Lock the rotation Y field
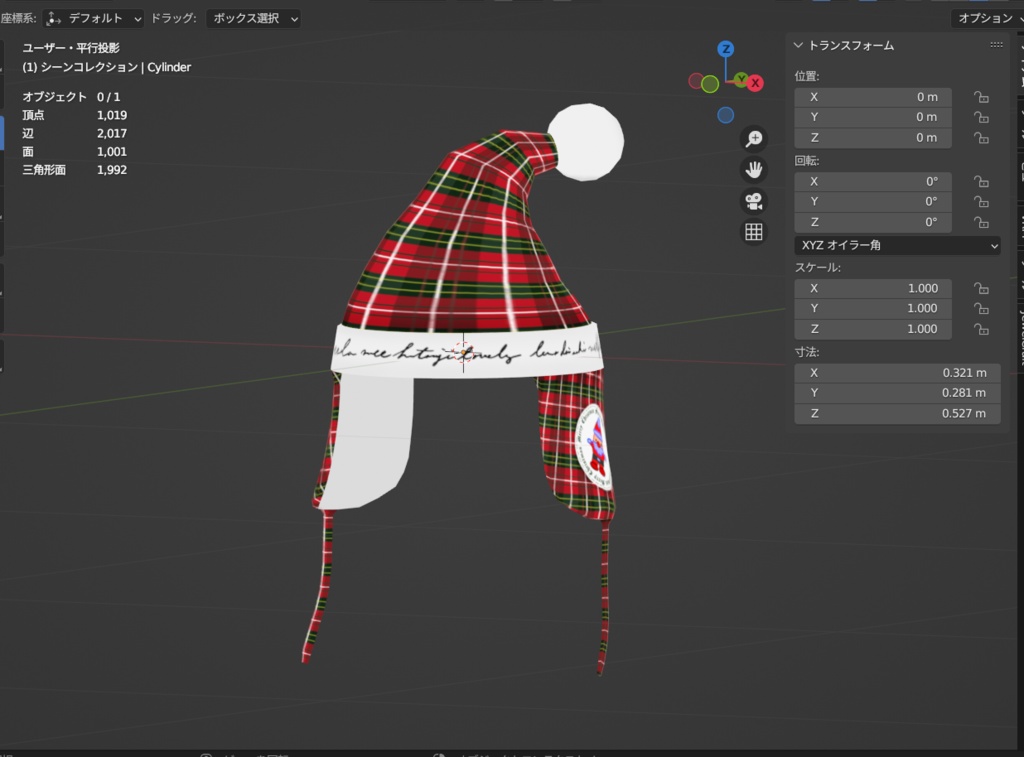This screenshot has width=1024, height=757. coord(981,202)
